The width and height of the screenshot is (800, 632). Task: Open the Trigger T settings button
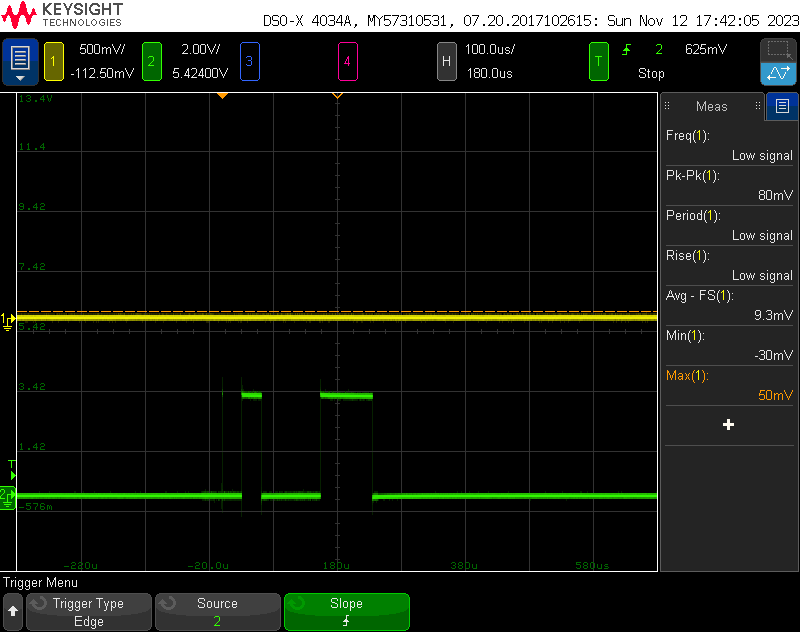click(x=598, y=61)
